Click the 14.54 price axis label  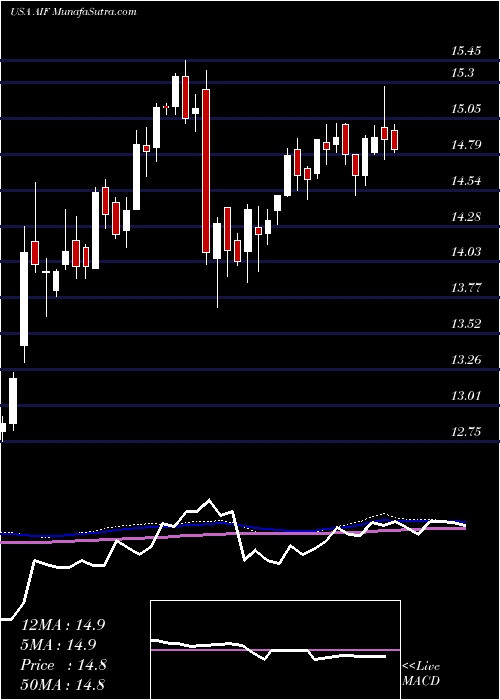coord(466,181)
